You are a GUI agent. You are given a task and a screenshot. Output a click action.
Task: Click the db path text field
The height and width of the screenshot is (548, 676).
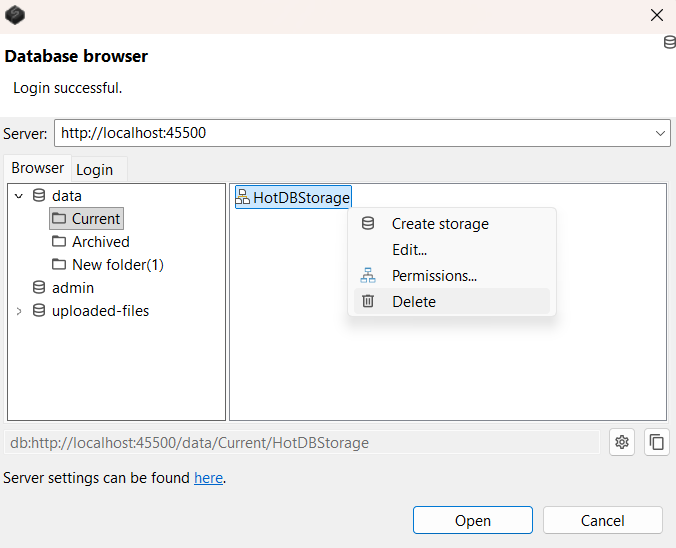[x=300, y=442]
